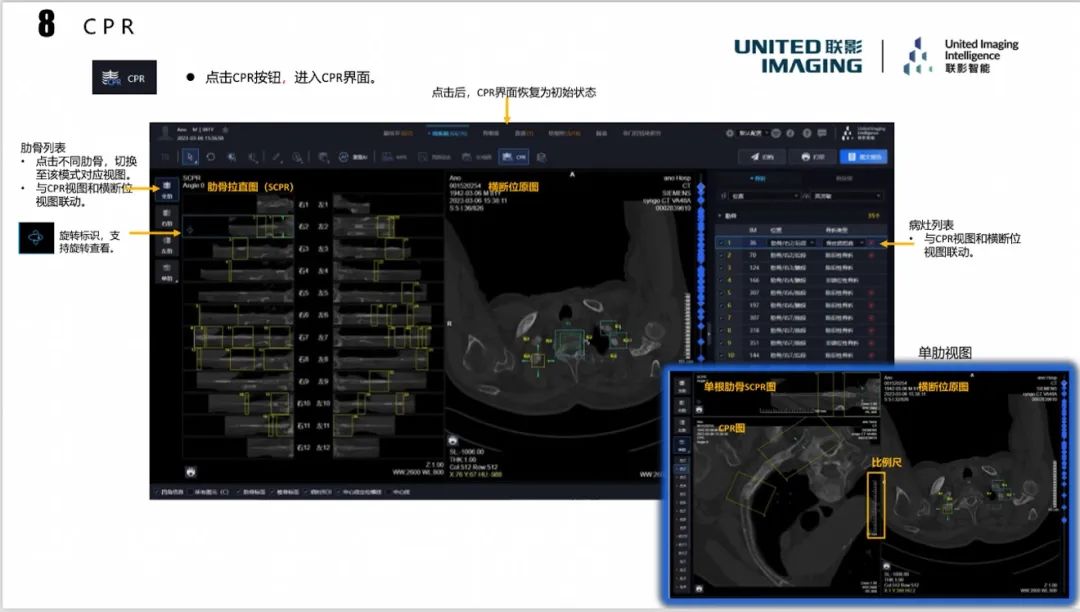The image size is (1080, 612).
Task: Click the vertical scale ruler in the axial view
Action: tap(686, 325)
